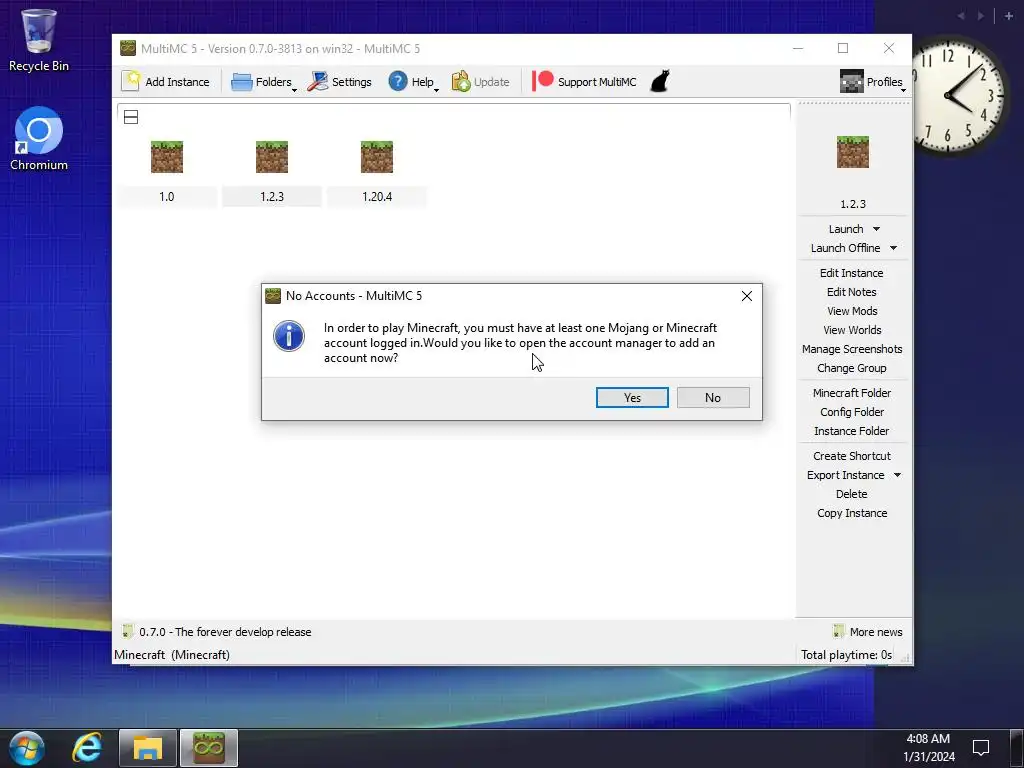The image size is (1024, 768).
Task: Click Create Shortcut
Action: tap(852, 456)
